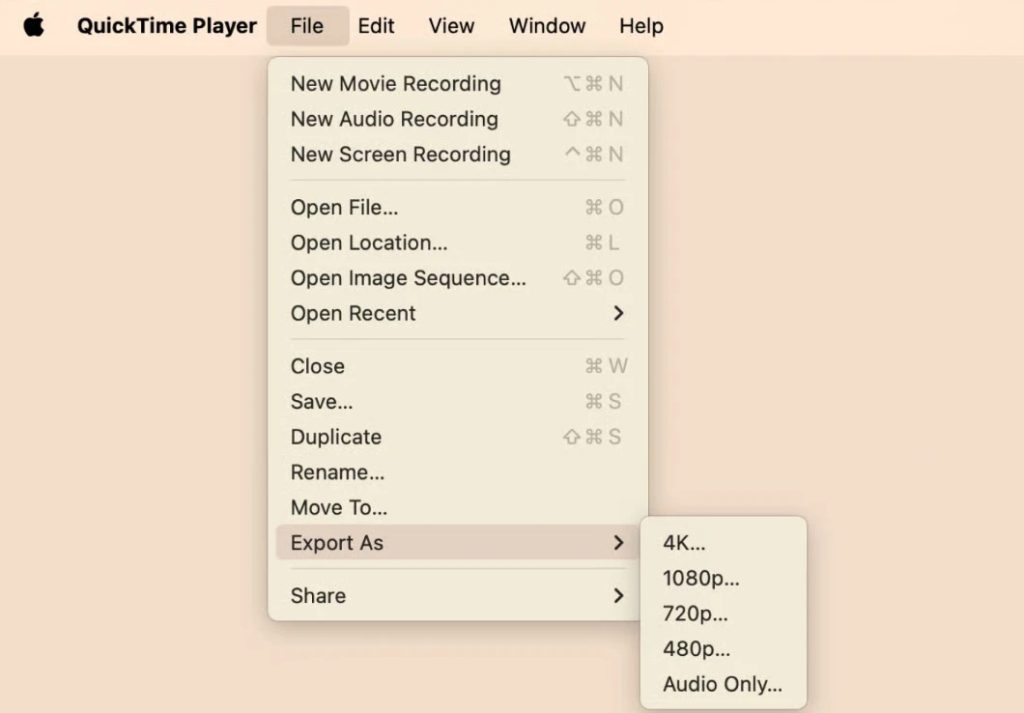
Task: Duplicate the current file
Action: click(335, 437)
